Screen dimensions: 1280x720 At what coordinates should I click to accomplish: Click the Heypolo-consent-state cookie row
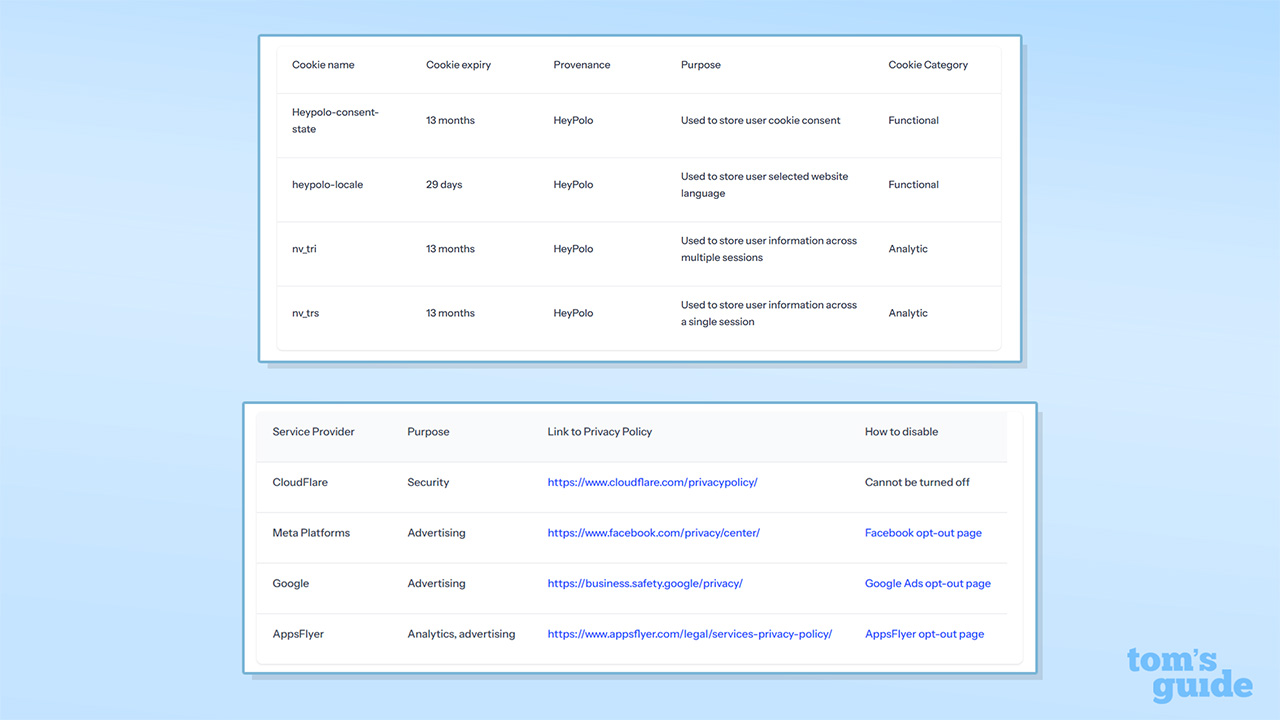pos(335,120)
